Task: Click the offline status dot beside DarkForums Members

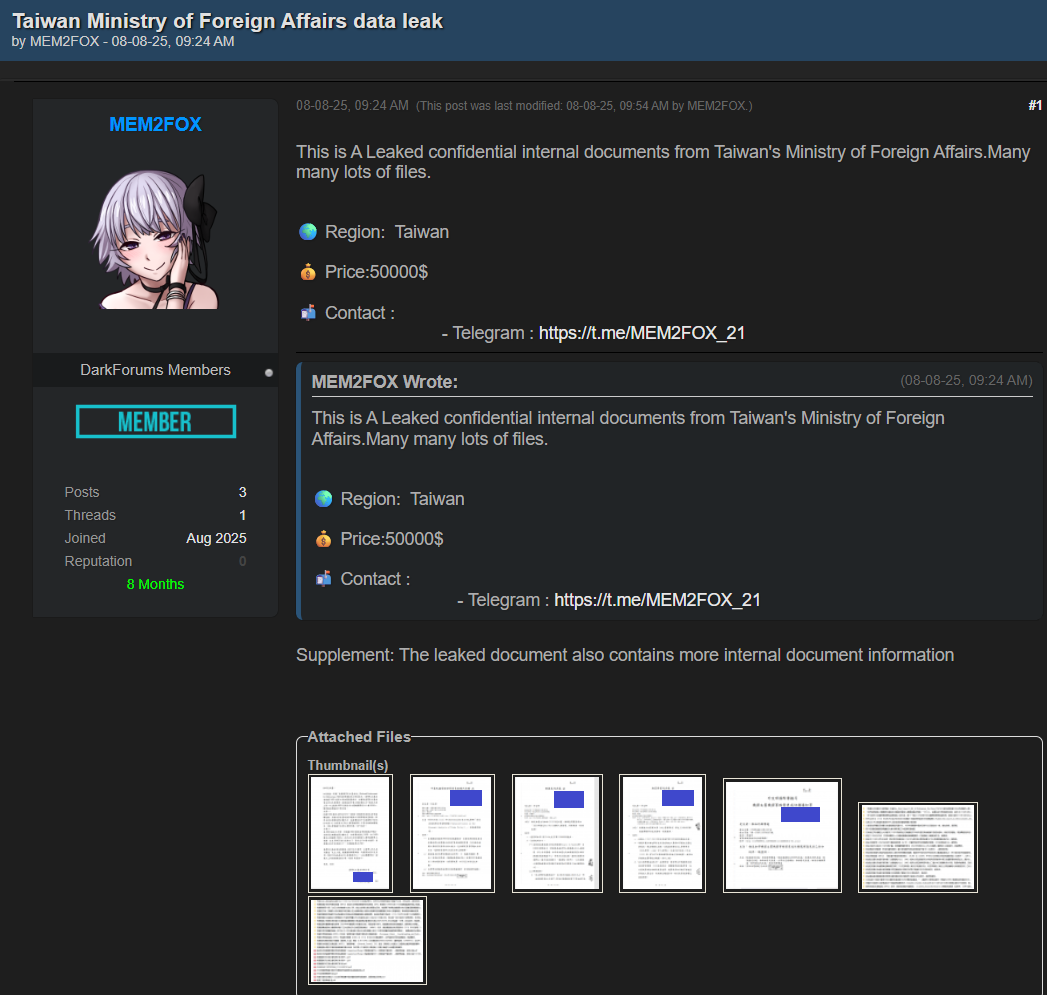Action: coord(268,373)
